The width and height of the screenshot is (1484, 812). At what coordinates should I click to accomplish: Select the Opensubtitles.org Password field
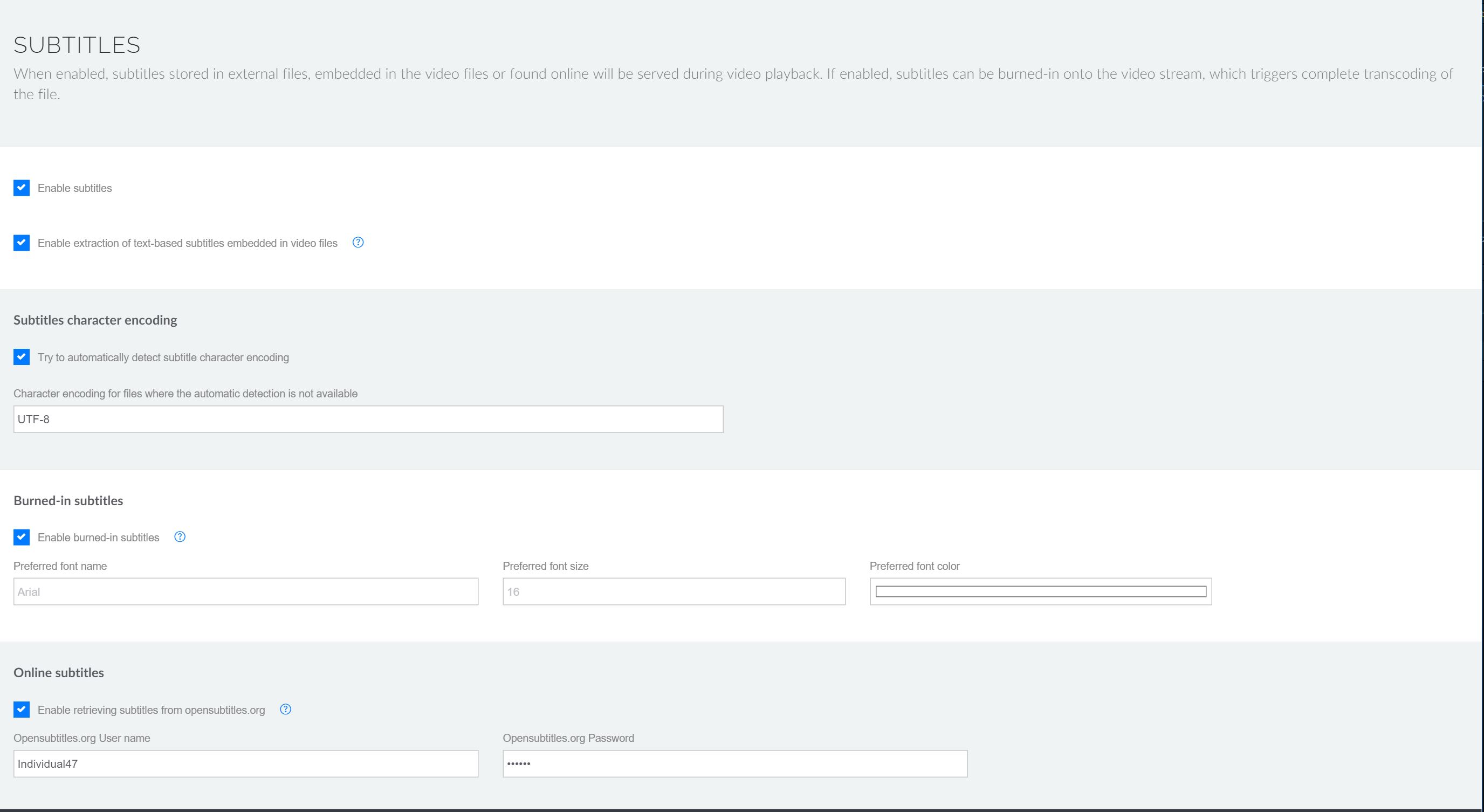734,763
